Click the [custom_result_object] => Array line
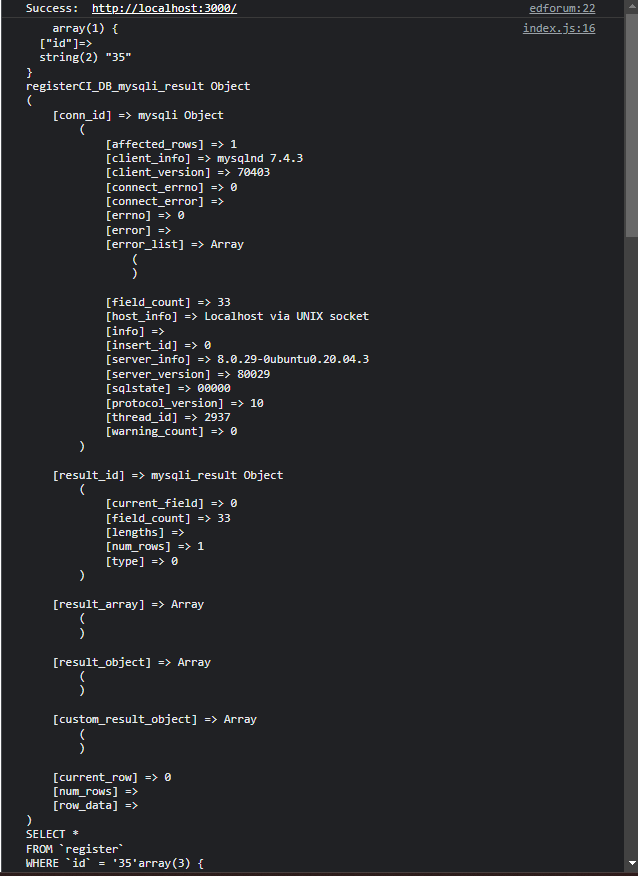 click(155, 720)
